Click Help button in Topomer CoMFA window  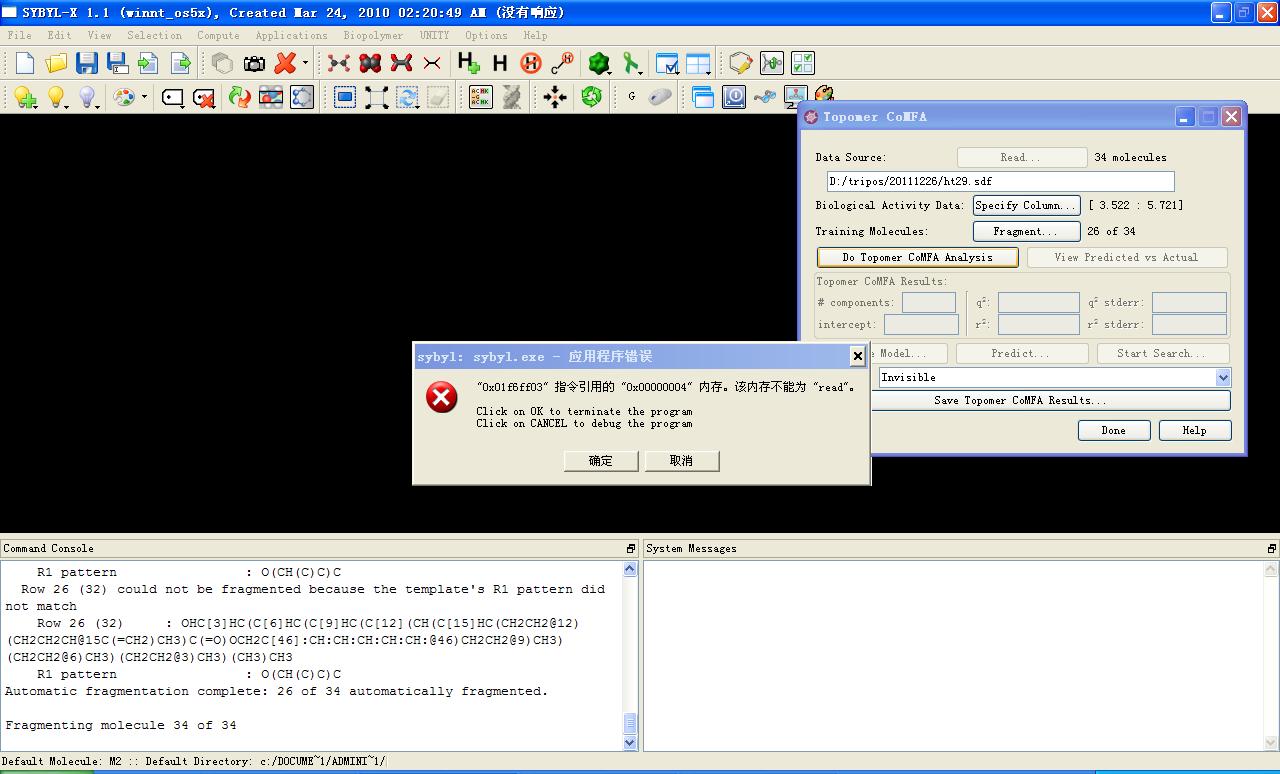[x=1194, y=430]
